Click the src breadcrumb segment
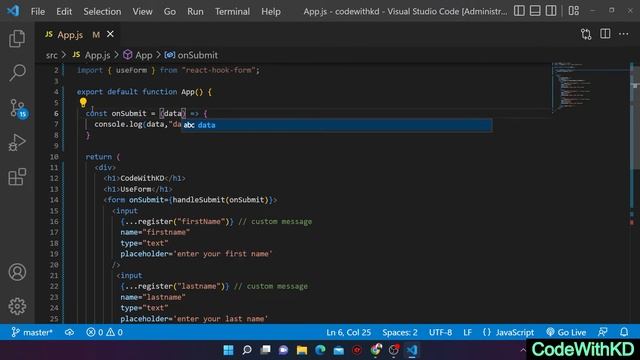Screen dimensions: 640x360 pos(51,55)
